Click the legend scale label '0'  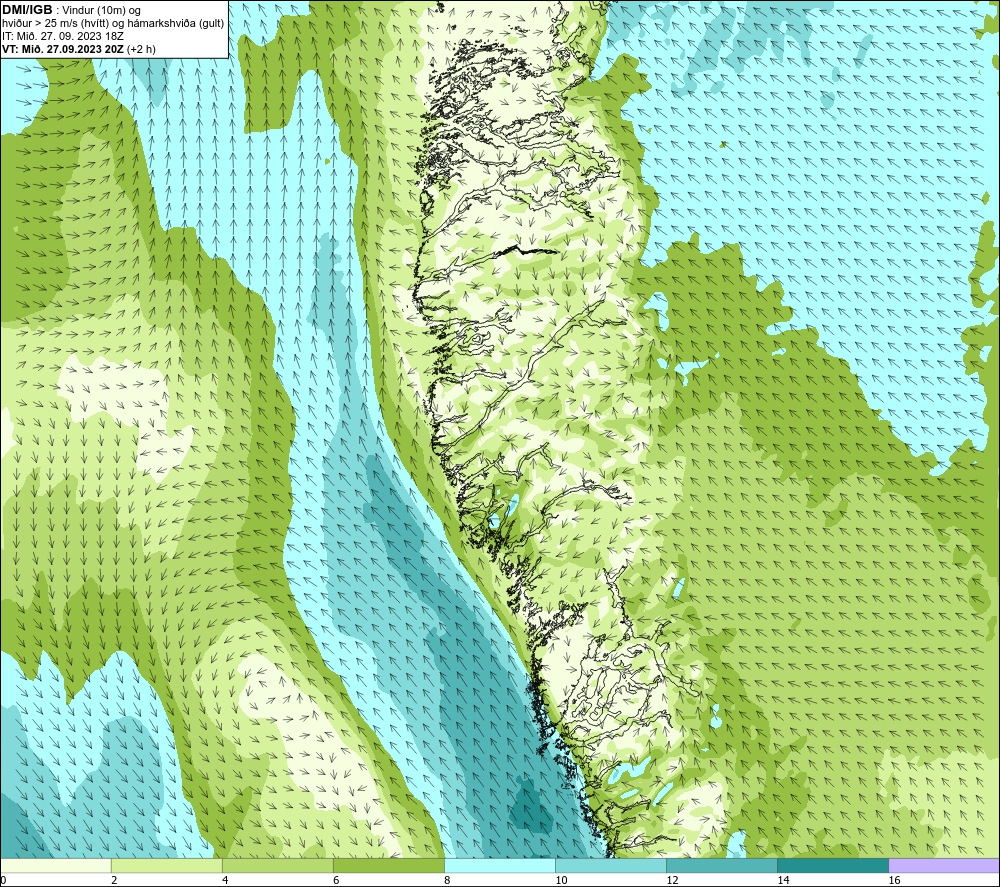pyautogui.click(x=4, y=880)
